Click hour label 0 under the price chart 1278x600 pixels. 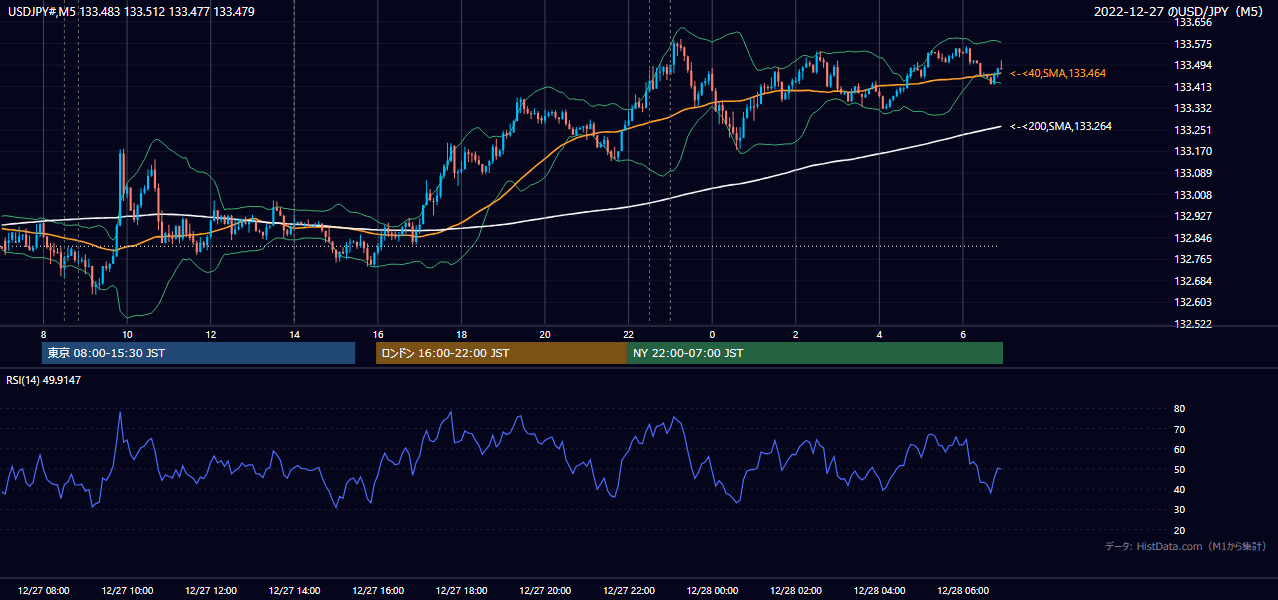click(x=712, y=334)
